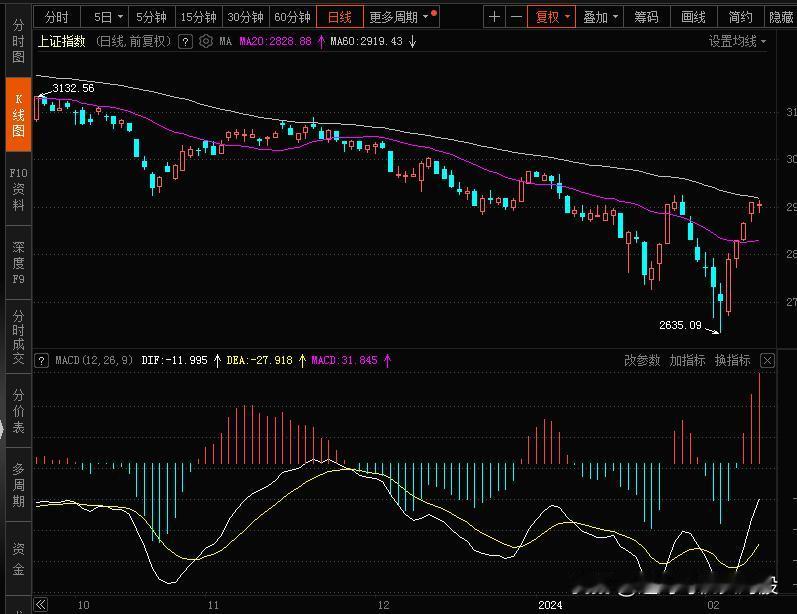Open the 叠加 overlay dropdown
797x614 pixels.
(x=600, y=17)
